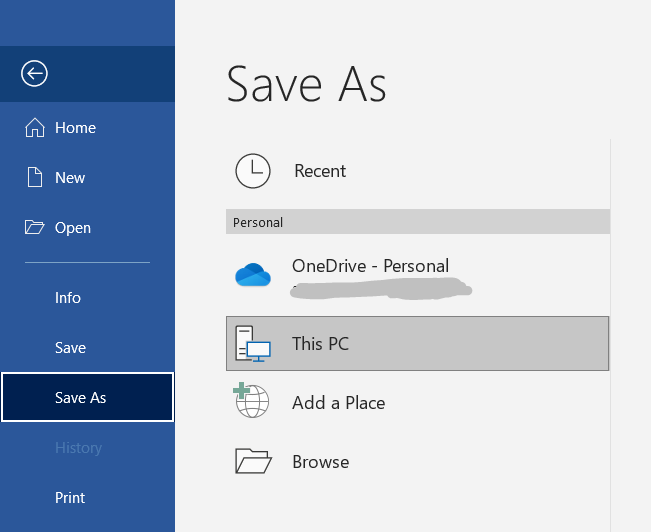Image resolution: width=651 pixels, height=532 pixels.
Task: Click the Recent clock icon
Action: pos(252,171)
